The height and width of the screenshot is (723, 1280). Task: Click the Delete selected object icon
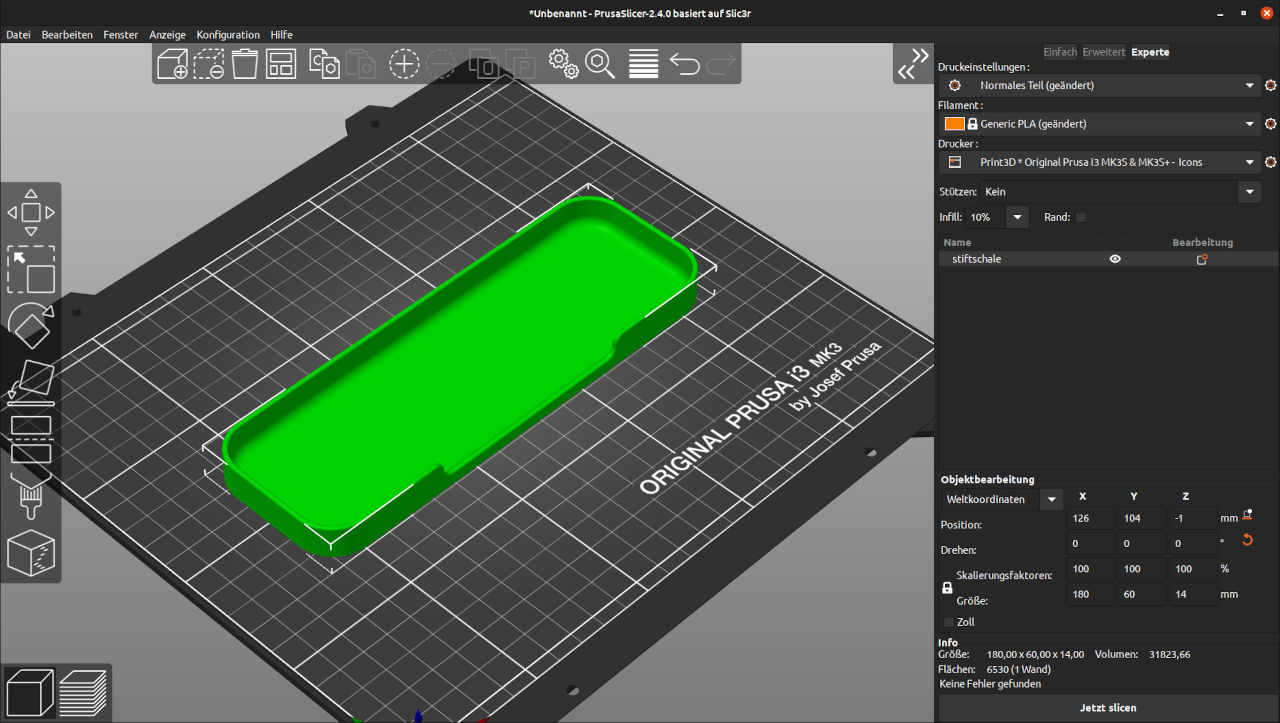[x=208, y=64]
